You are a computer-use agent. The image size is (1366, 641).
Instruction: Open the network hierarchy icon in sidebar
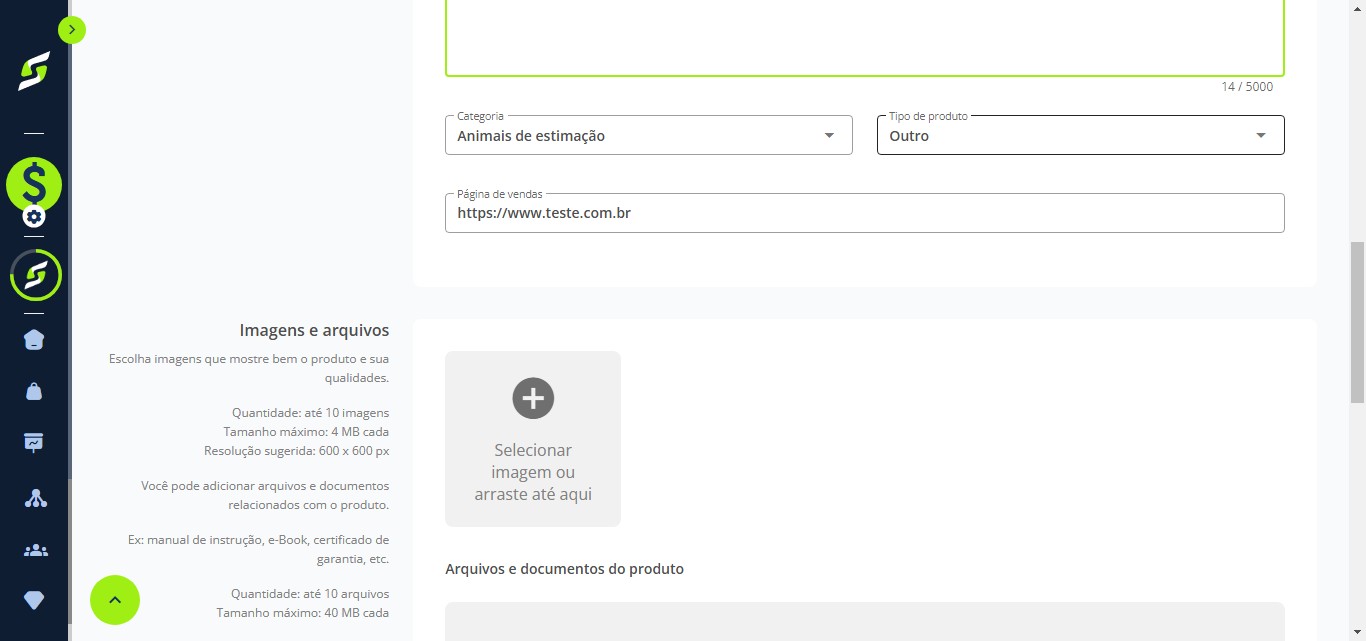(35, 497)
